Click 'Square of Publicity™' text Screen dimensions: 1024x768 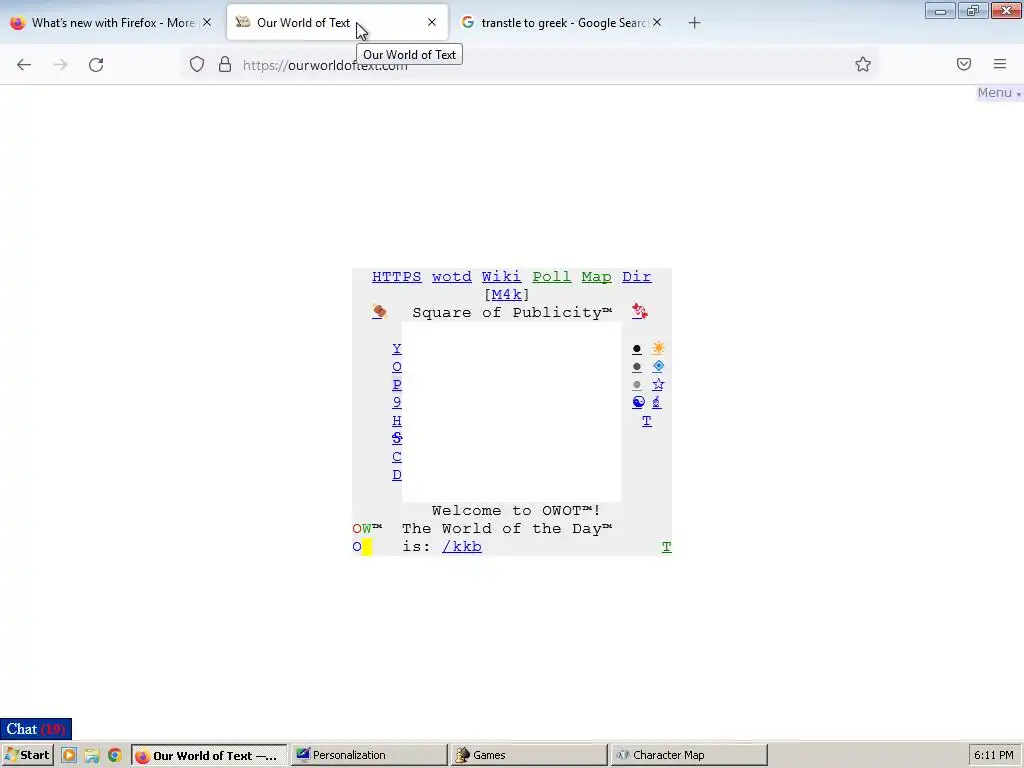[511, 312]
